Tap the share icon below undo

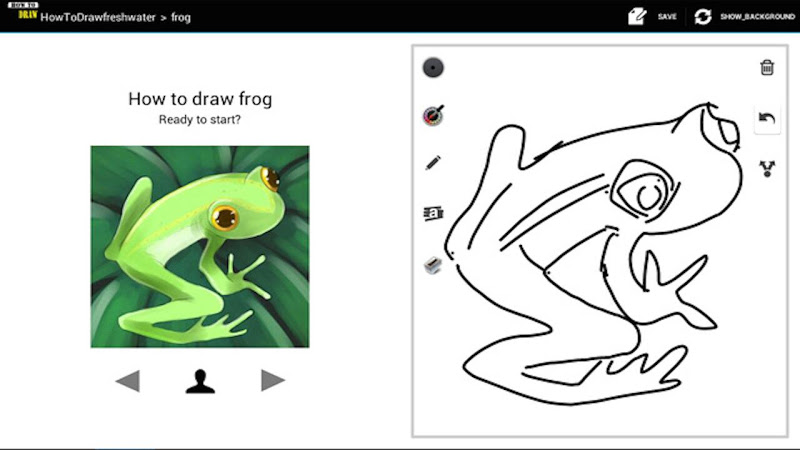(767, 168)
